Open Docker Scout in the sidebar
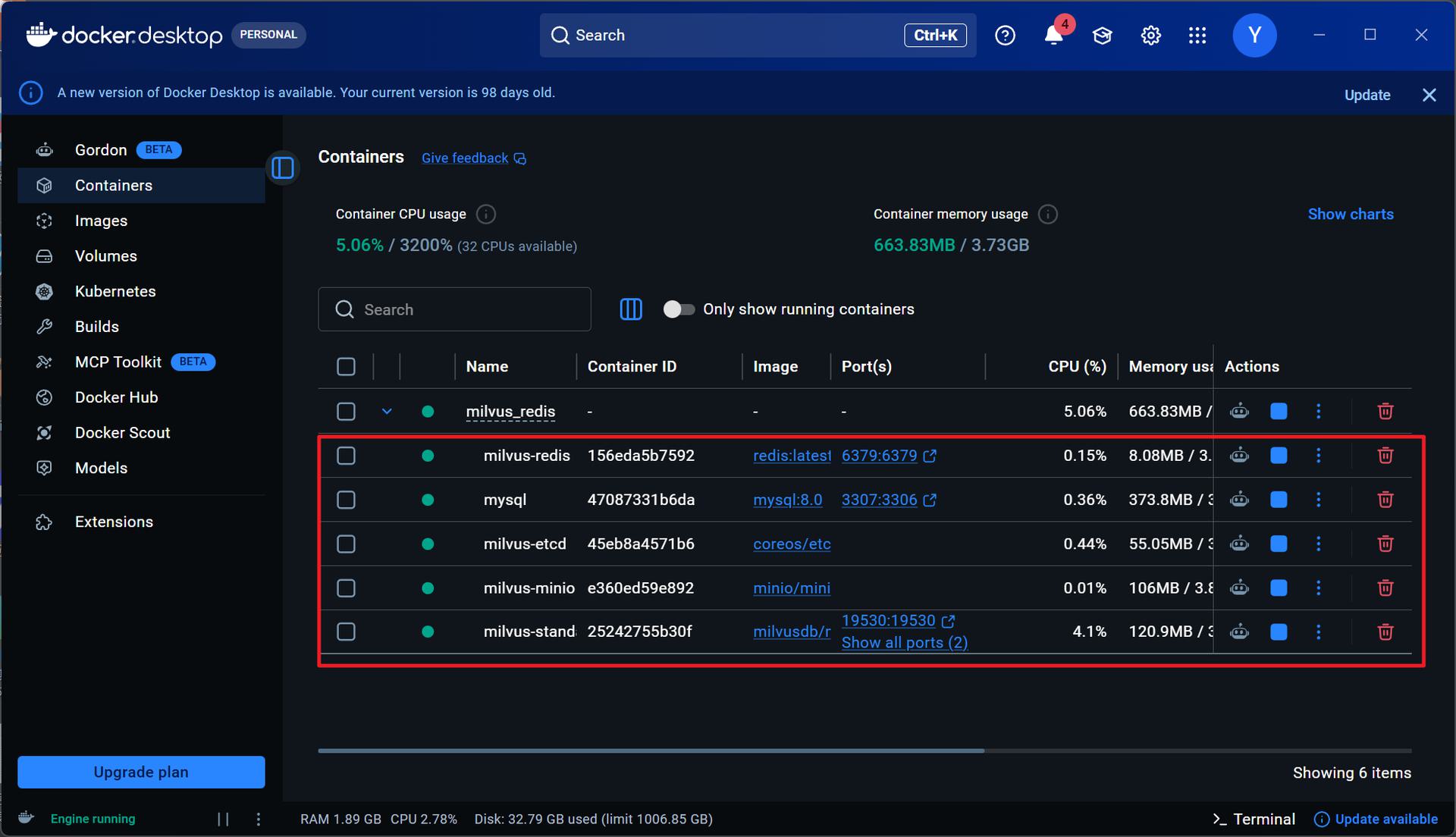 [x=141, y=433]
